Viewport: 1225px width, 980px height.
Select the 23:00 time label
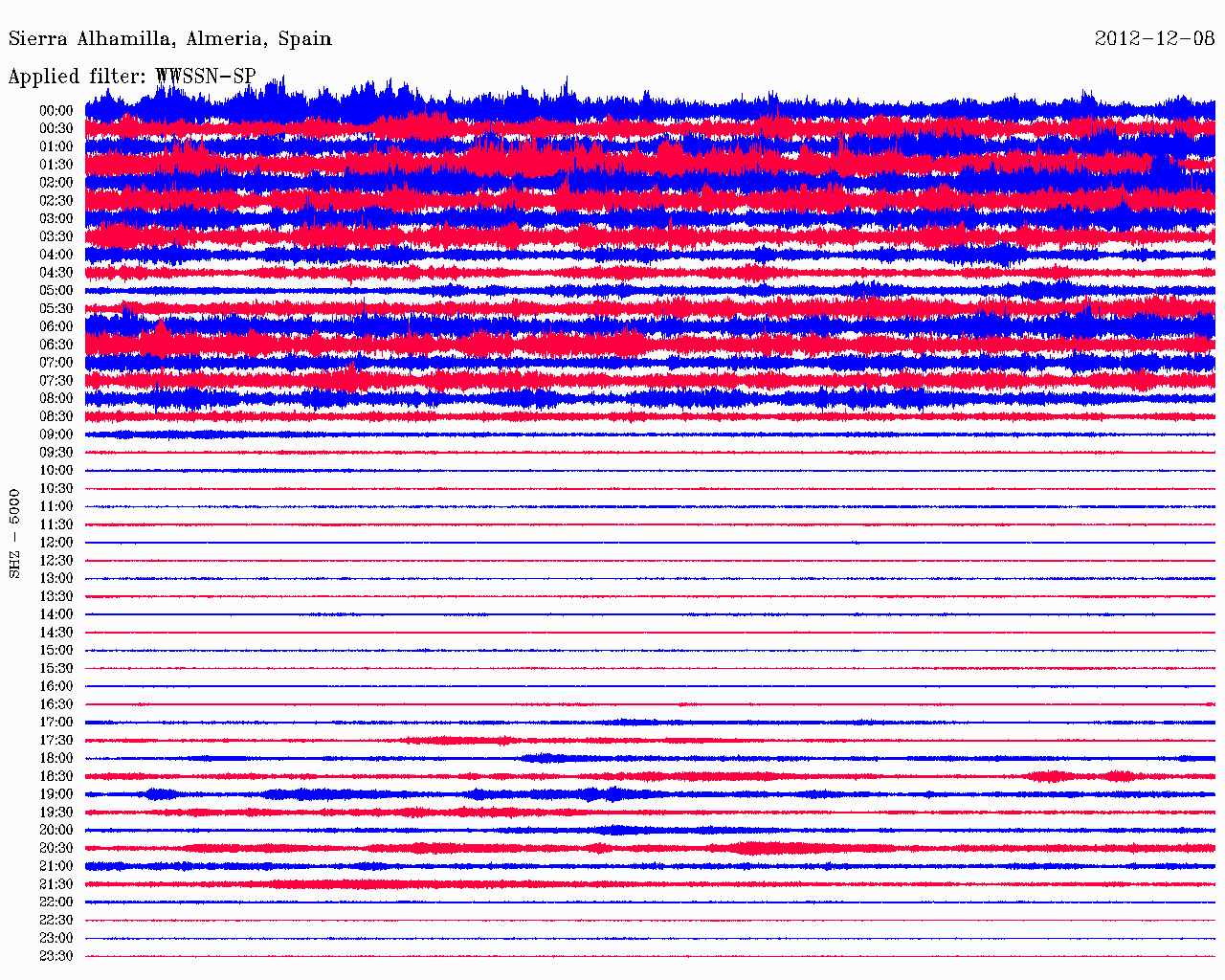56,939
